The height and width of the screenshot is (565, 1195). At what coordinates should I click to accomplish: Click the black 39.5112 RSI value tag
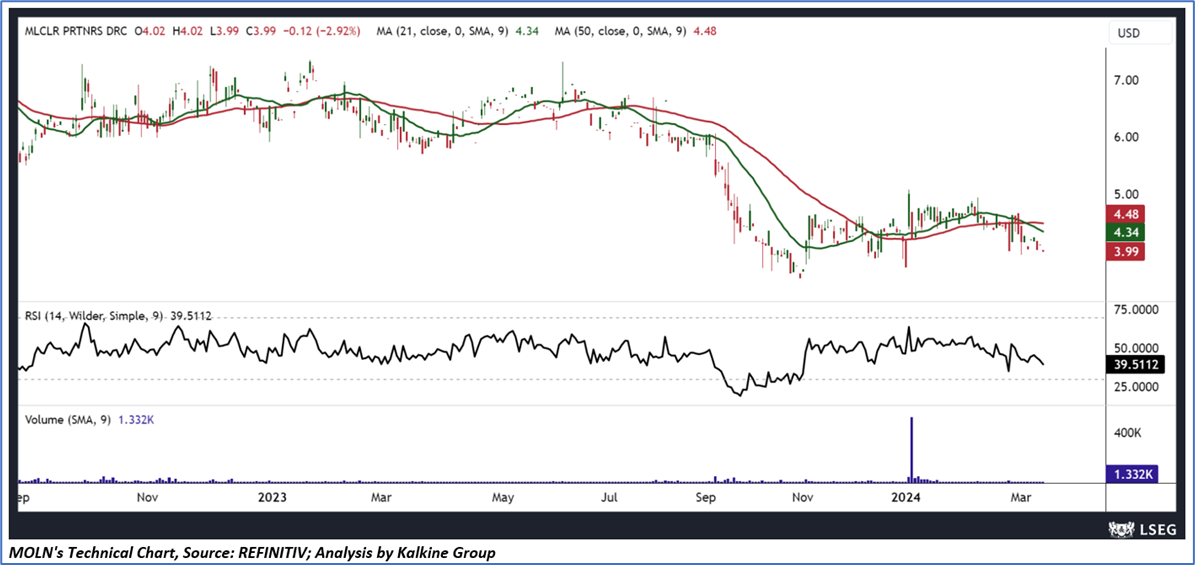point(1133,365)
